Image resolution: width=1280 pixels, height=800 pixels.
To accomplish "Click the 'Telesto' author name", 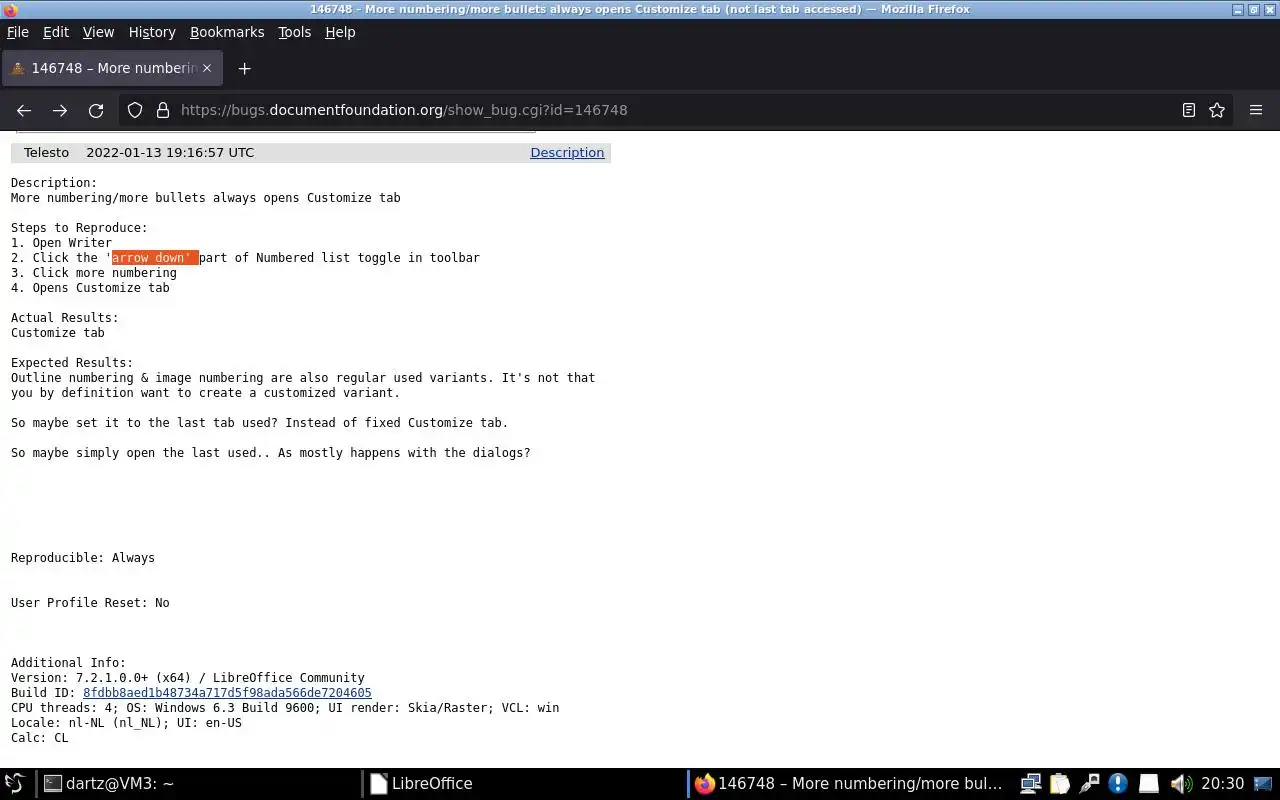I will pyautogui.click(x=47, y=153).
